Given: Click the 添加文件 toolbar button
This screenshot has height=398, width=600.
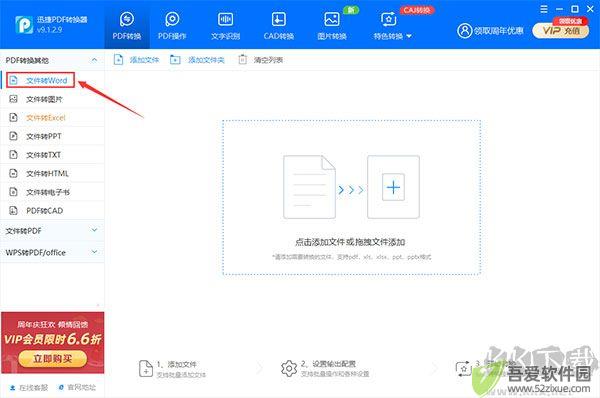Looking at the screenshot, I should pyautogui.click(x=136, y=60).
